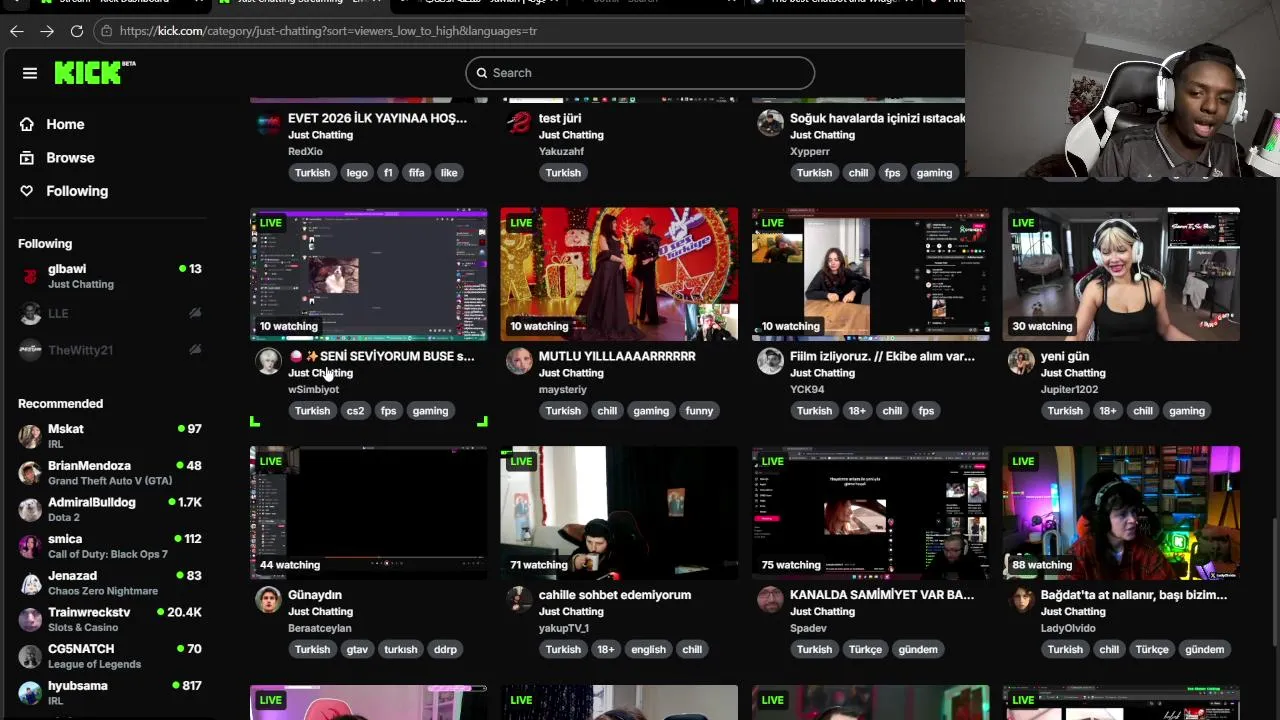Open Trainwreckstv avatar in Recommended
The width and height of the screenshot is (1280, 720).
[30, 620]
